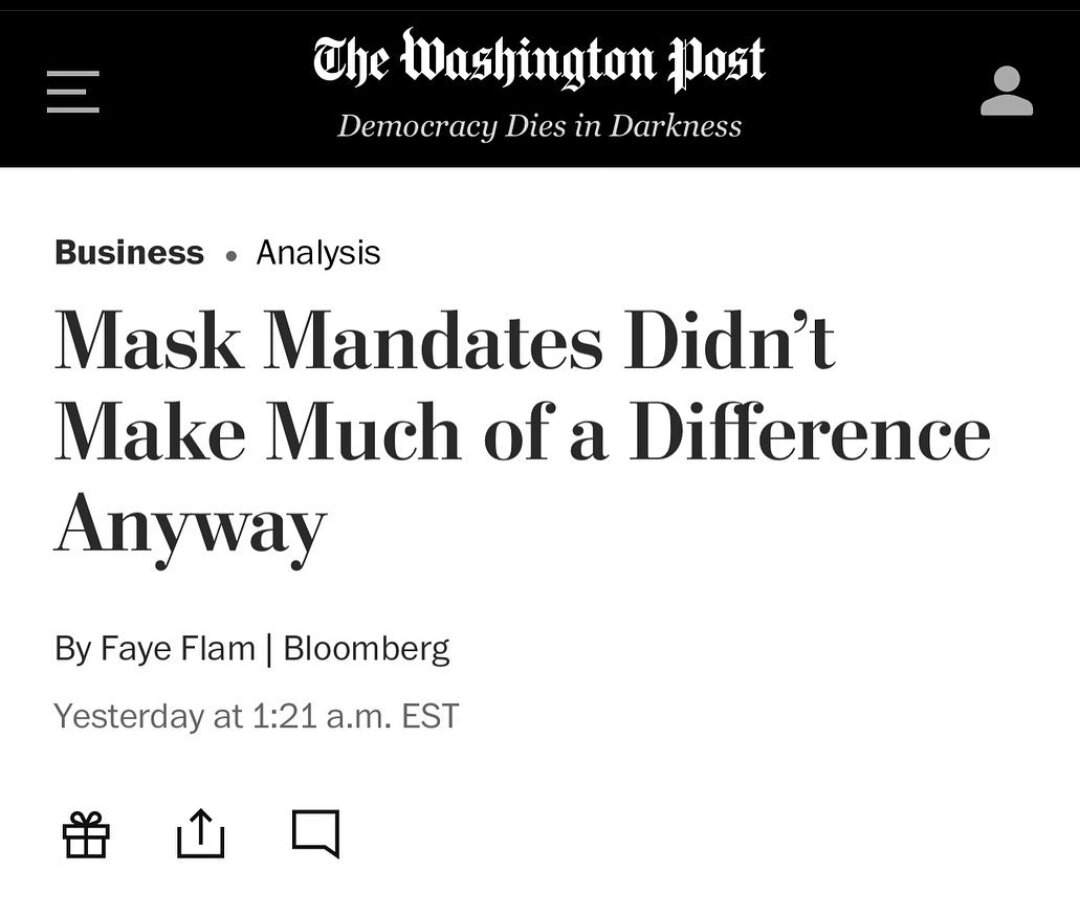Click the "Democracy Dies in Darkness" tagline
This screenshot has height=903, width=1080.
click(x=539, y=127)
